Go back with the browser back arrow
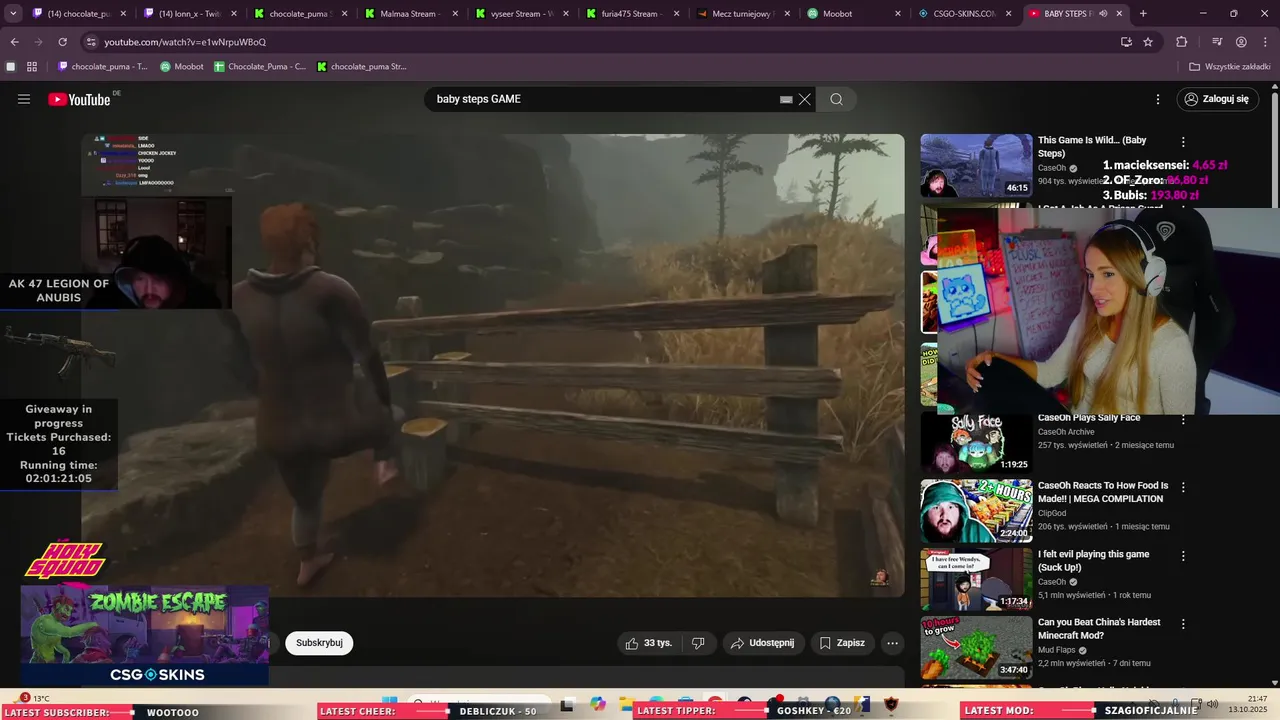1280x720 pixels. [x=14, y=42]
